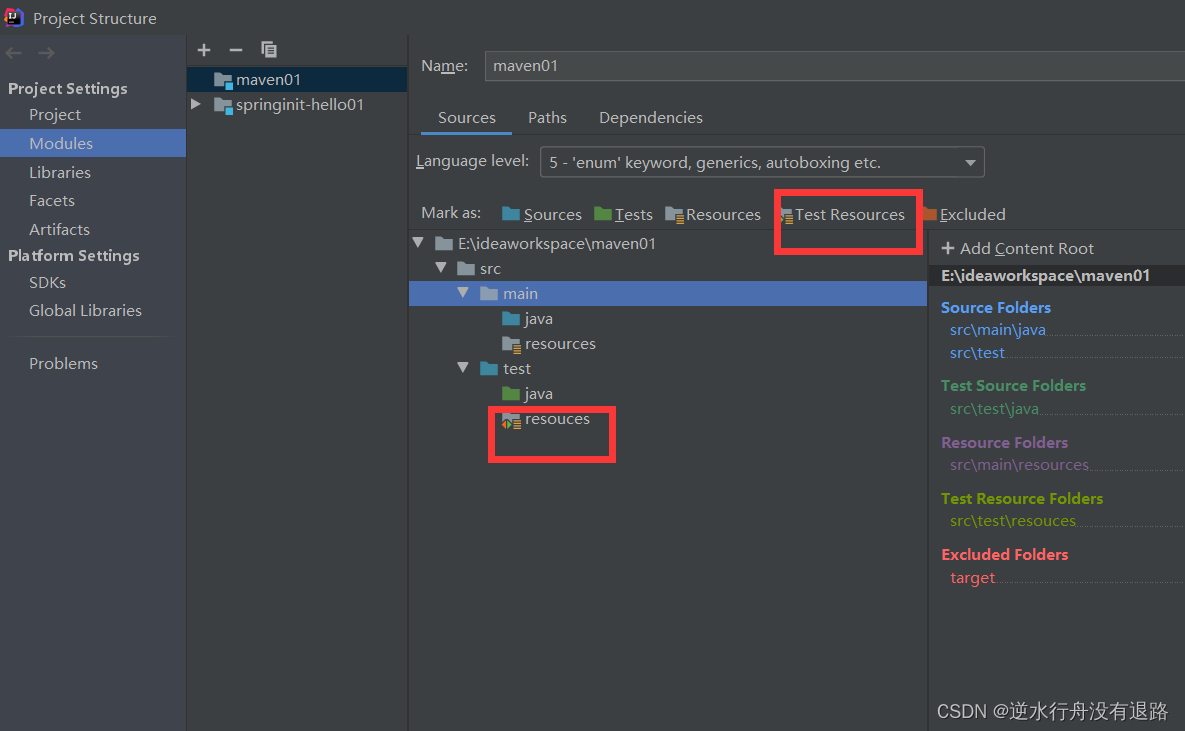Open Global Libraries
The width and height of the screenshot is (1185, 731).
[85, 310]
